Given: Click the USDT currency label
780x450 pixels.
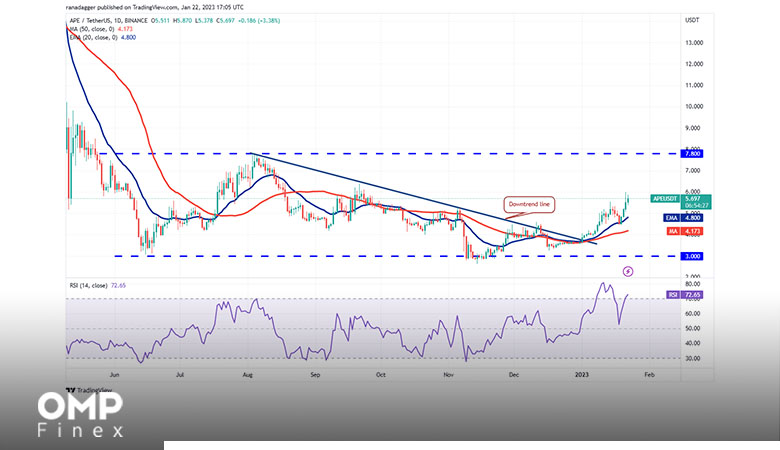Looking at the screenshot, I should point(692,20).
